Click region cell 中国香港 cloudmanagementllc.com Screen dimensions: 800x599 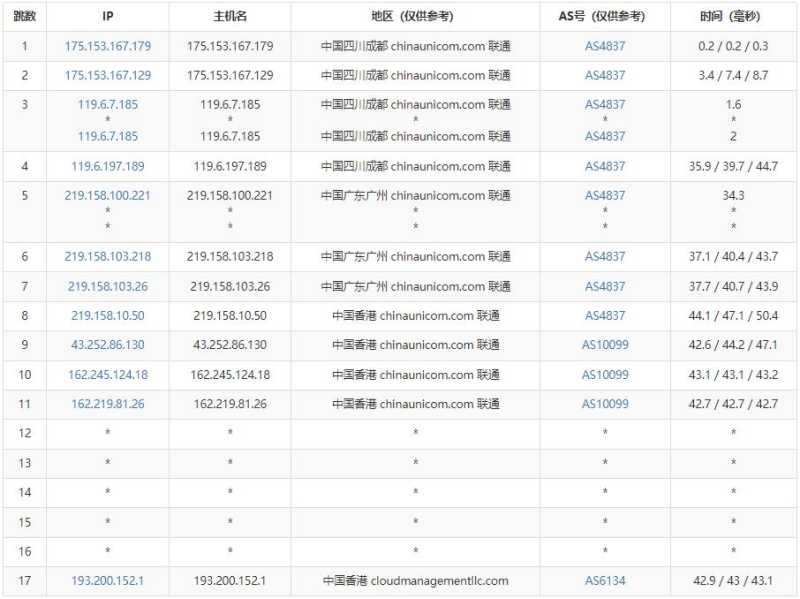416,581
